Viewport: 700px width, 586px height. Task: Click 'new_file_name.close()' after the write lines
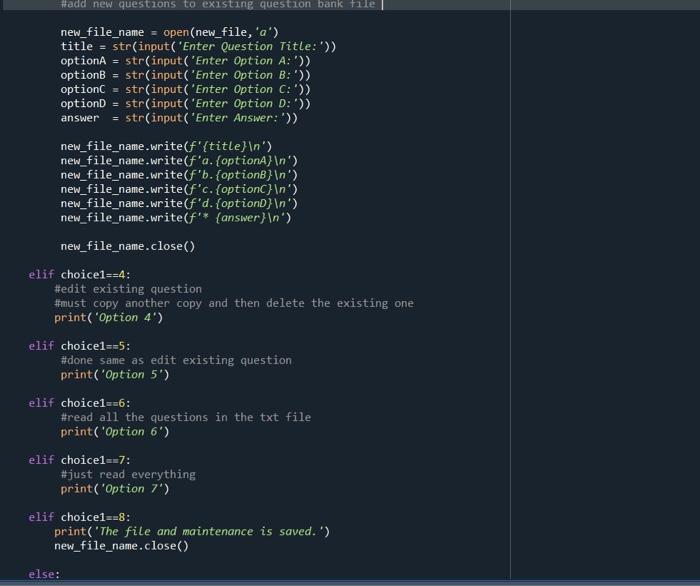128,246
